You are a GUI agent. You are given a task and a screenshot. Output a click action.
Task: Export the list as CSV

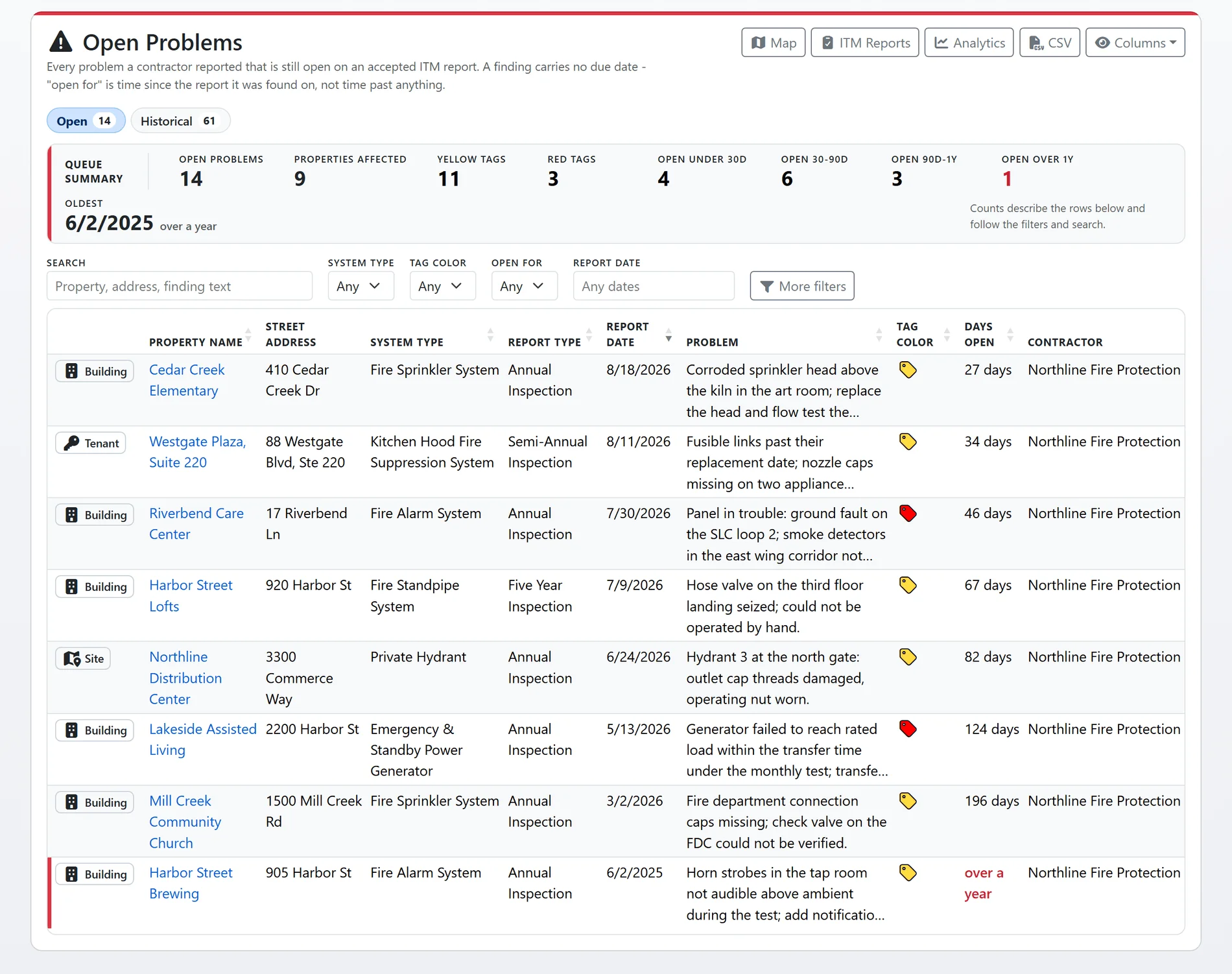pos(1050,43)
